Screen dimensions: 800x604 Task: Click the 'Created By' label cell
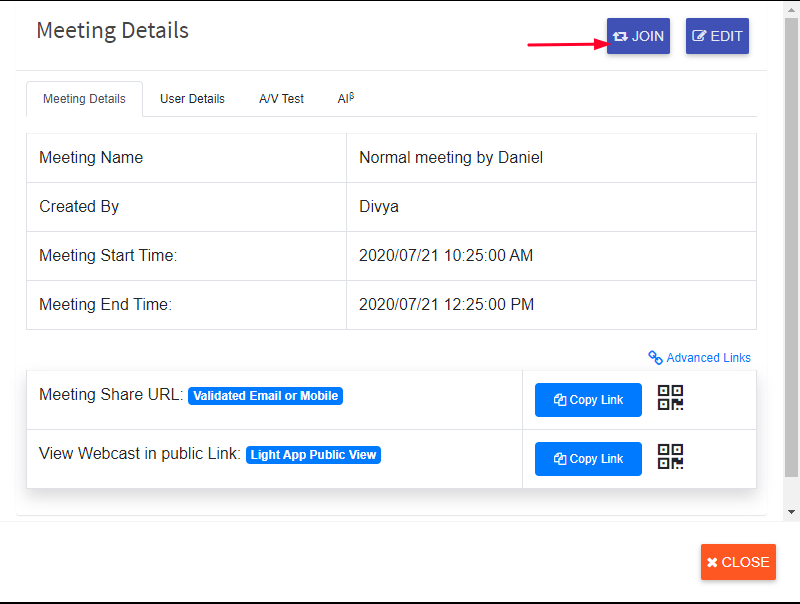[x=186, y=207]
